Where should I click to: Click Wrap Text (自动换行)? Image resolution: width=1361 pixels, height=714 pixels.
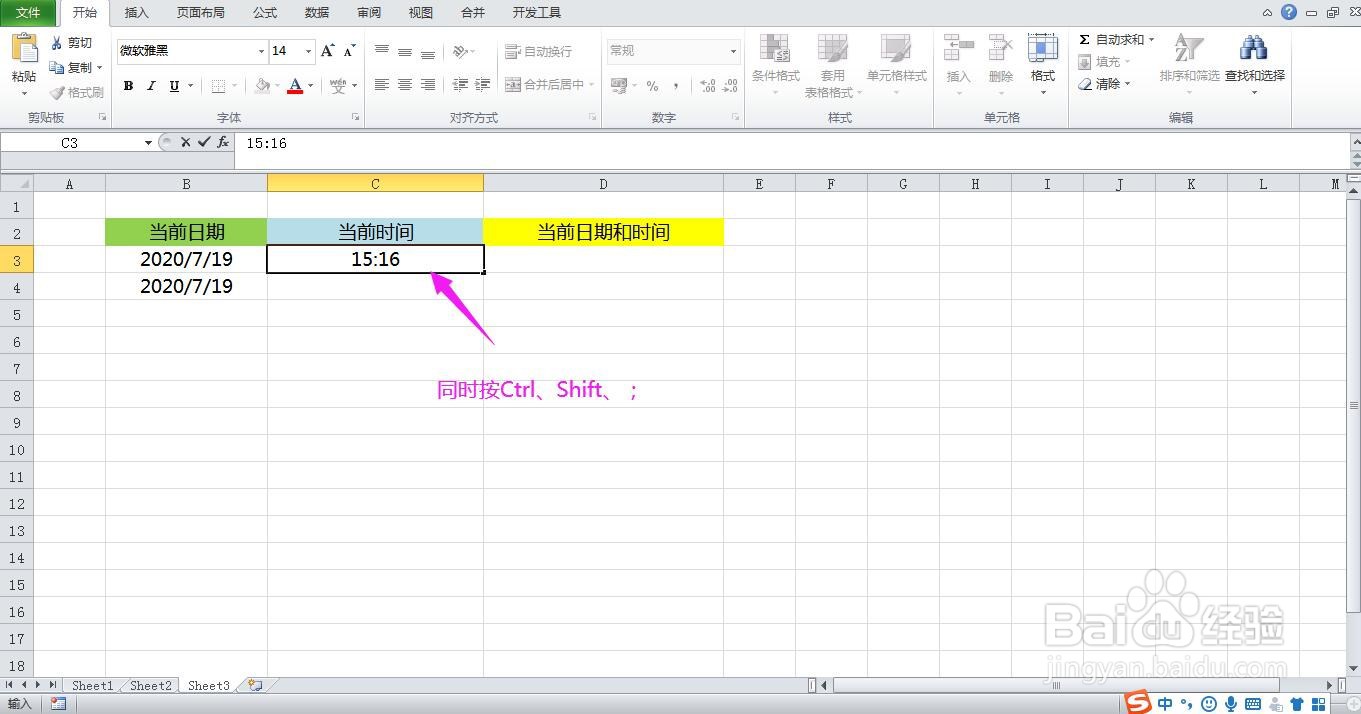tap(538, 51)
